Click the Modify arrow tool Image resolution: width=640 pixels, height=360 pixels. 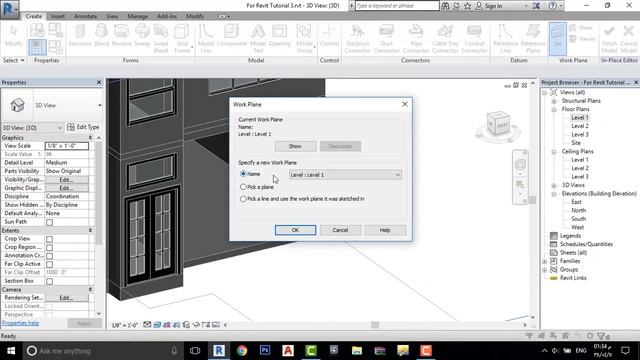(x=13, y=36)
